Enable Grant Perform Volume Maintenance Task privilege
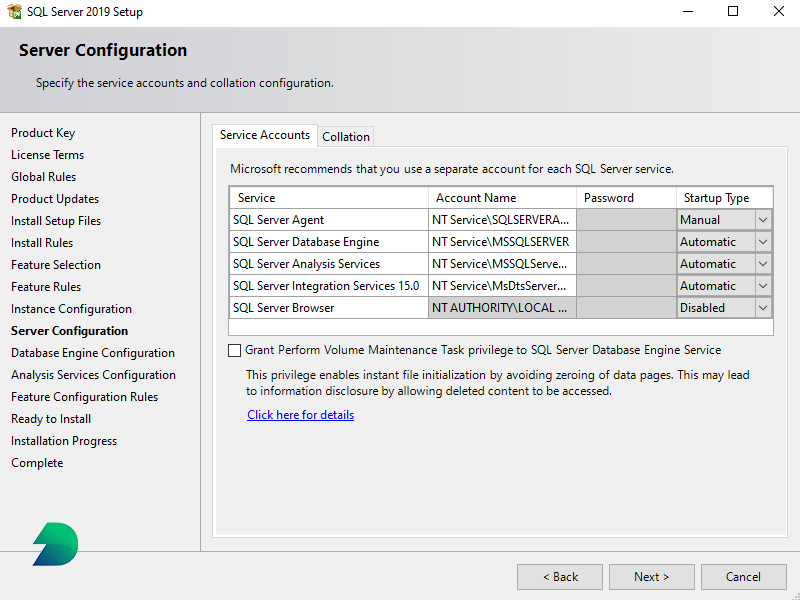The height and width of the screenshot is (600, 800). coord(234,350)
